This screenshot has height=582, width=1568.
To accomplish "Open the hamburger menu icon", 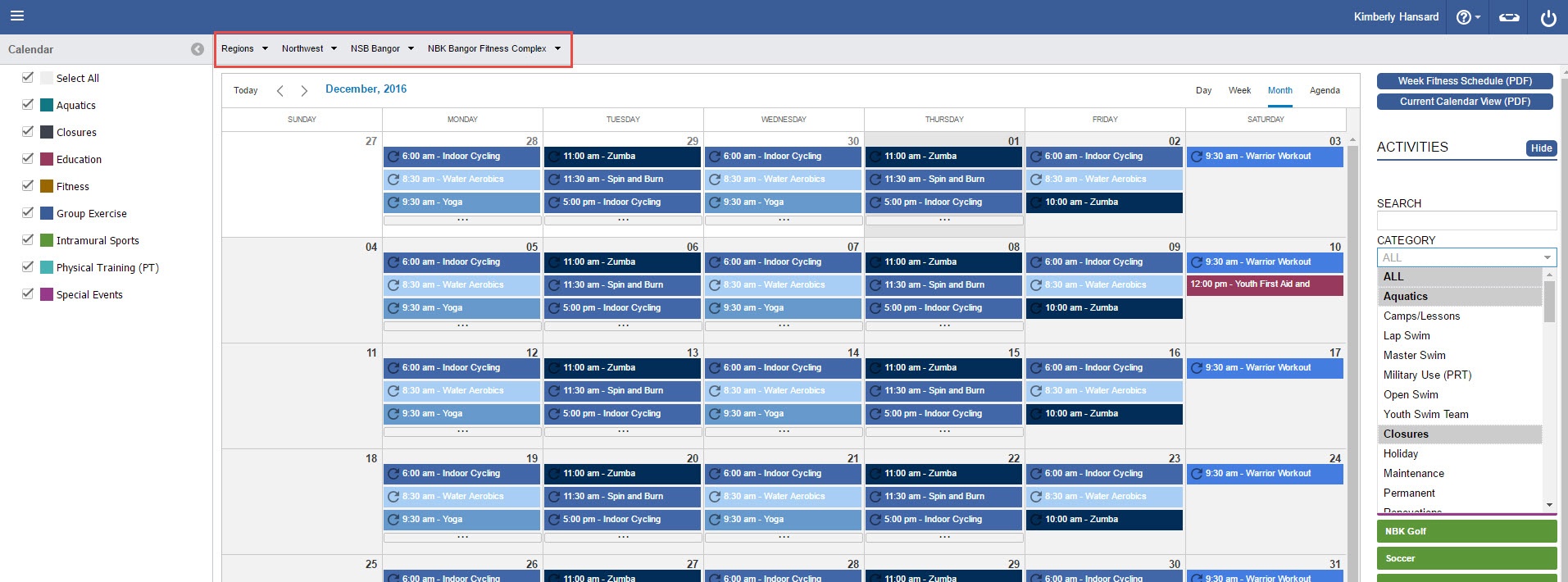I will (16, 16).
